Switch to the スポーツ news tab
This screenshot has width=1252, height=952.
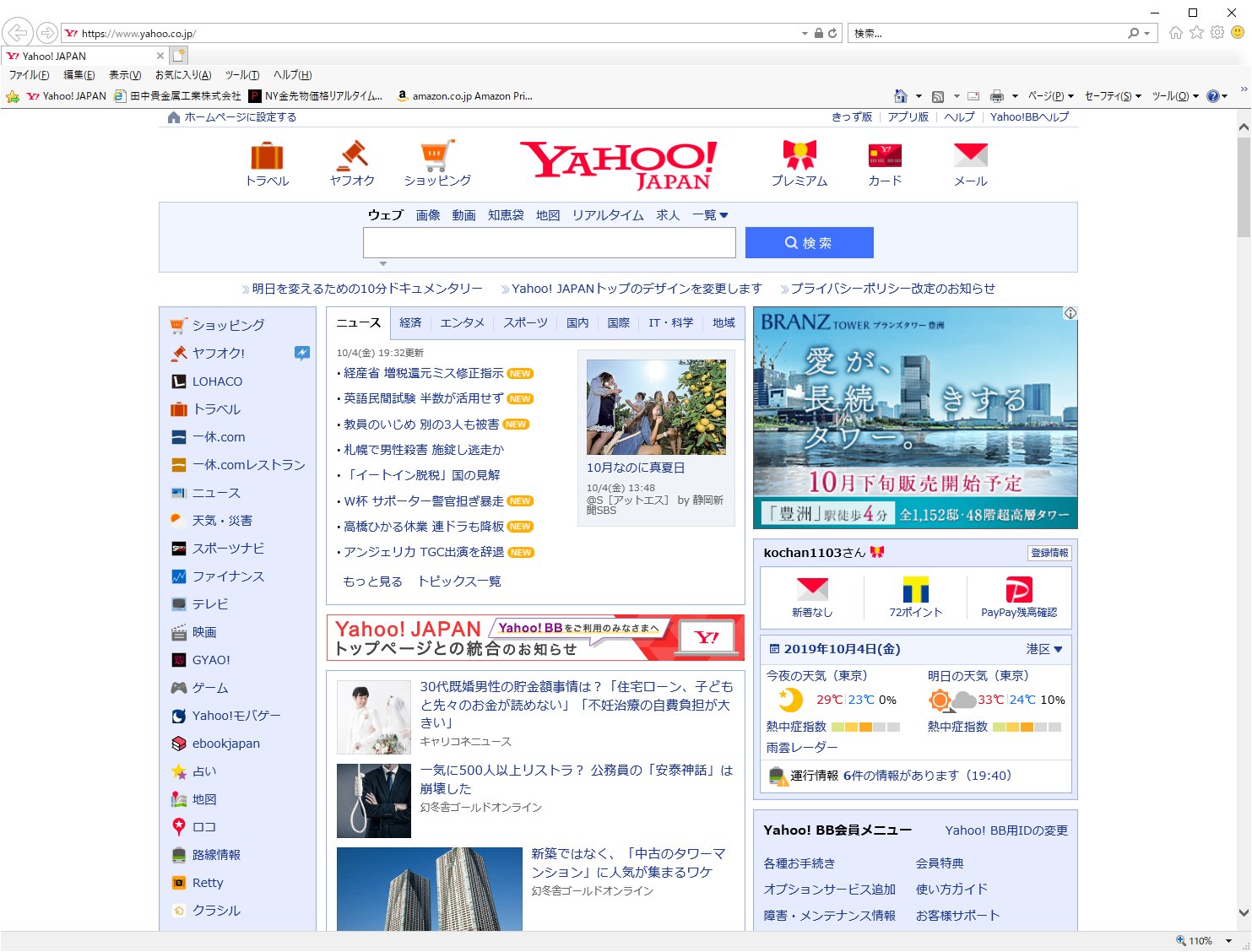525,322
